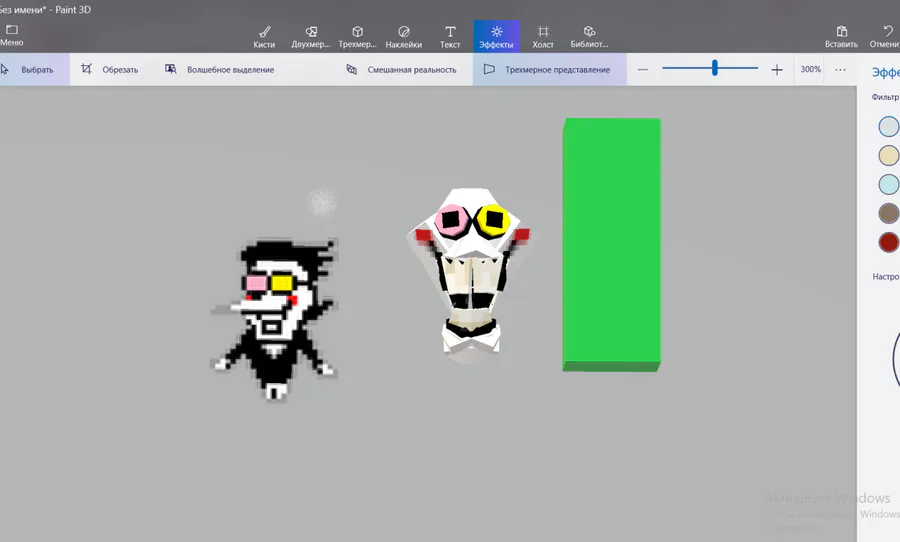Toggle Трехмерное представление (3D view)

pos(549,69)
